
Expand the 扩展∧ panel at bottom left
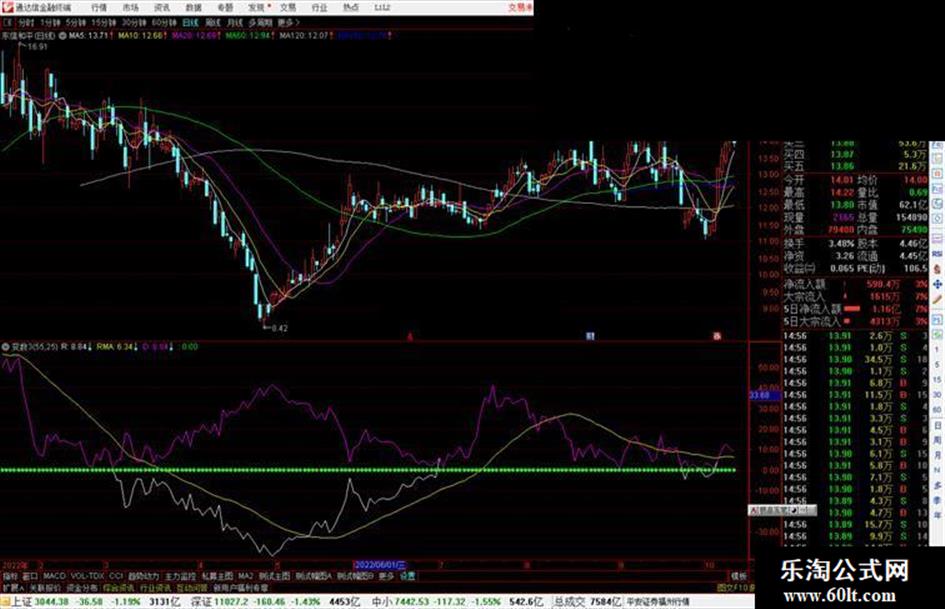tap(13, 587)
